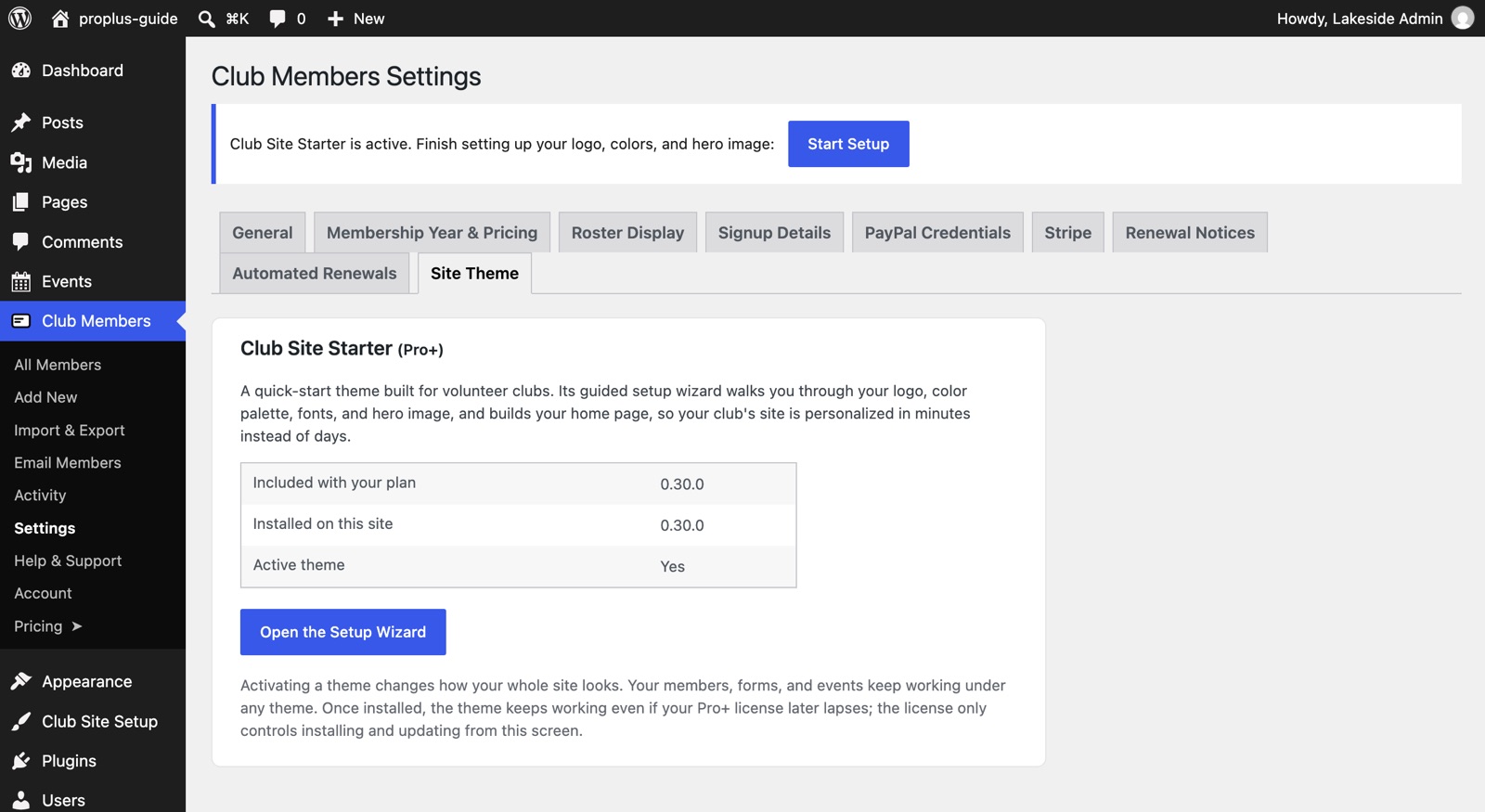Screen dimensions: 1485x812
Task: Click the Installed on this site row label
Action: (x=323, y=524)
